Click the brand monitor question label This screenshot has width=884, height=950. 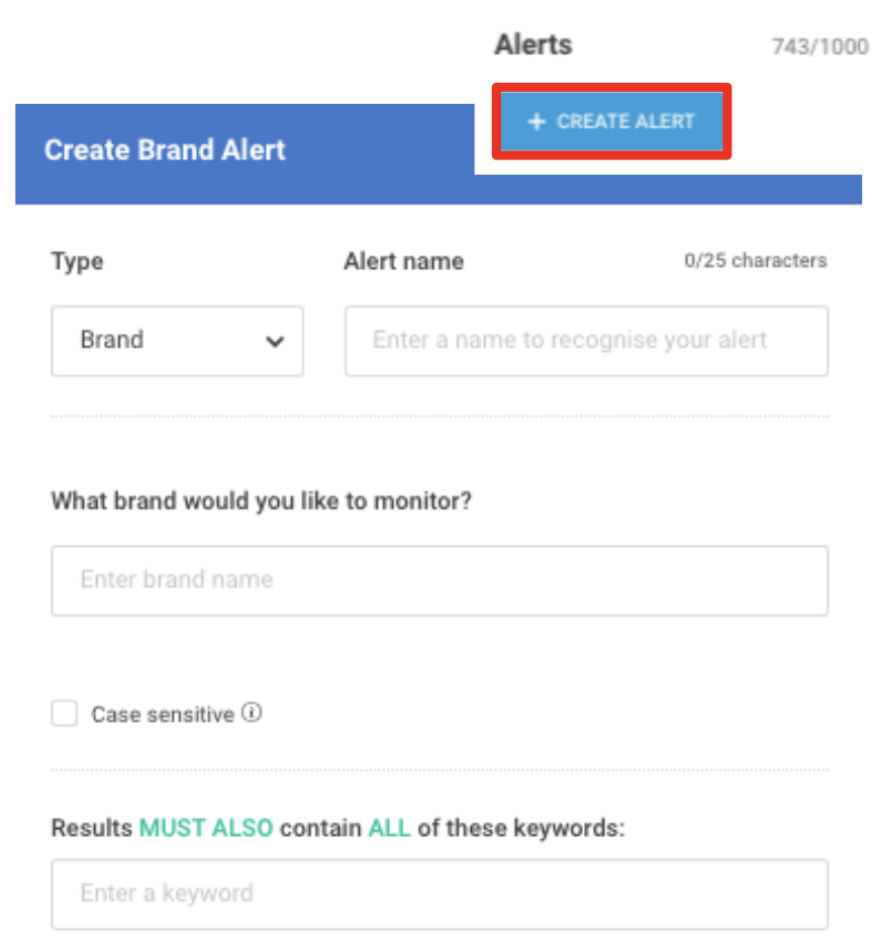[x=261, y=500]
